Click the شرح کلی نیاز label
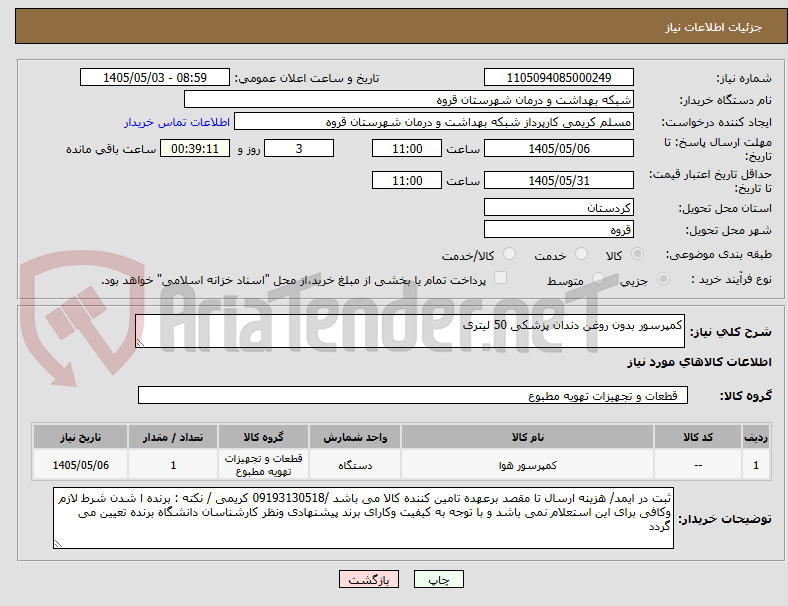 [x=730, y=332]
